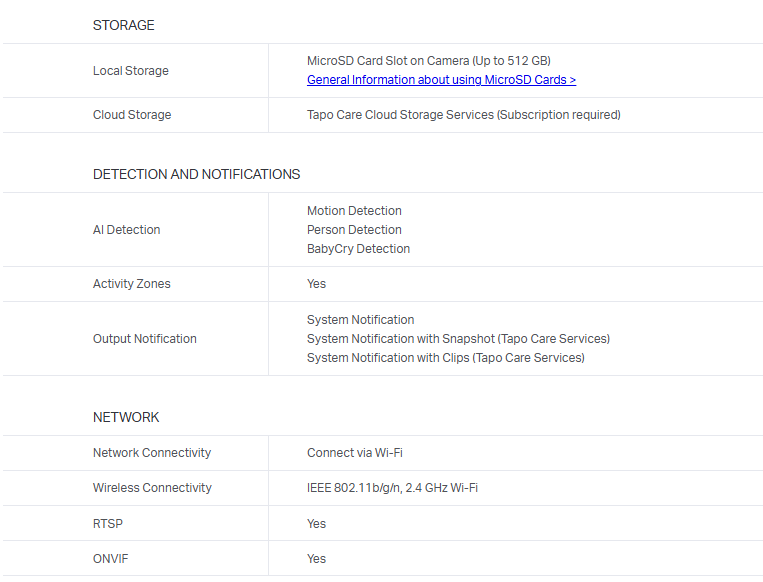763x582 pixels.
Task: Click the DETECTION AND NOTIFICATIONS heading
Action: point(196,174)
